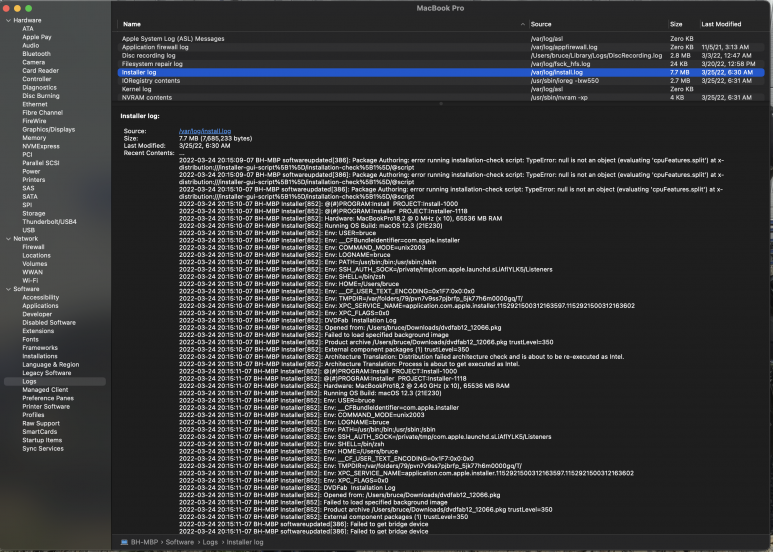
Task: Open the Wi-Fi network section
Action: [x=30, y=280]
